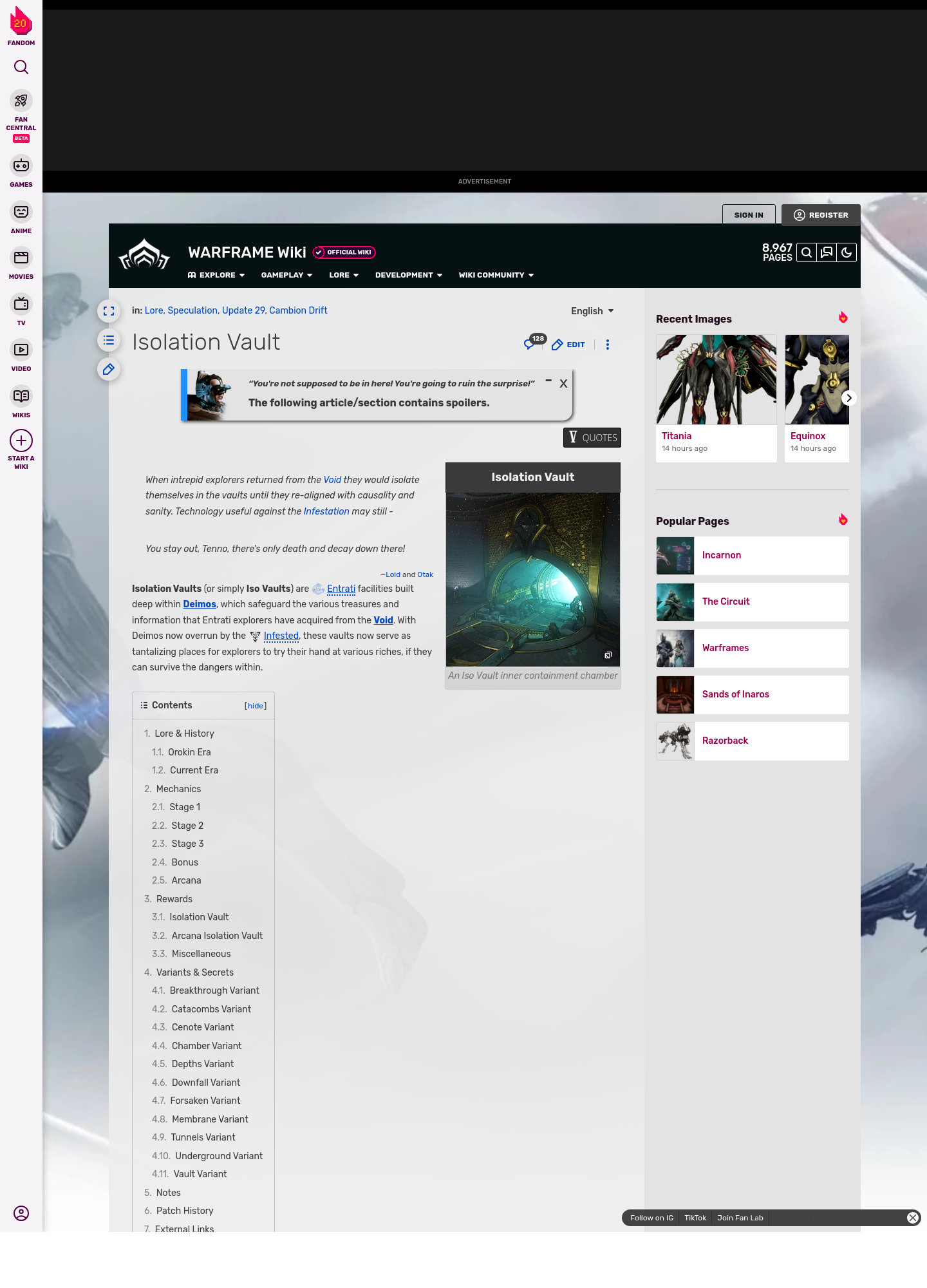The image size is (927, 1288).
Task: Click the Recent Images flame icon
Action: [x=843, y=317]
